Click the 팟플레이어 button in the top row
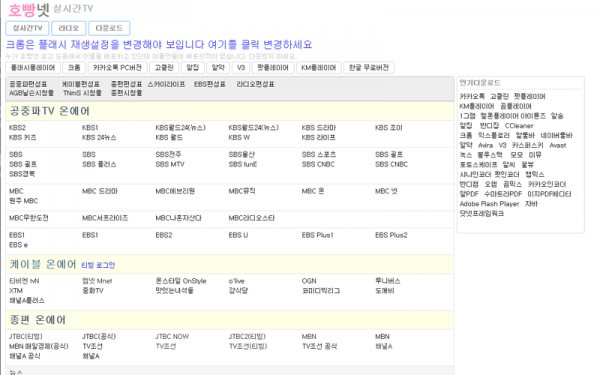This screenshot has height=375, width=600. (272, 68)
